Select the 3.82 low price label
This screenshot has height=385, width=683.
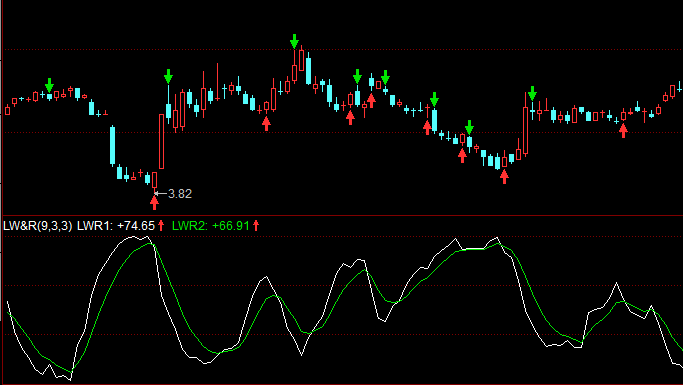pos(180,194)
